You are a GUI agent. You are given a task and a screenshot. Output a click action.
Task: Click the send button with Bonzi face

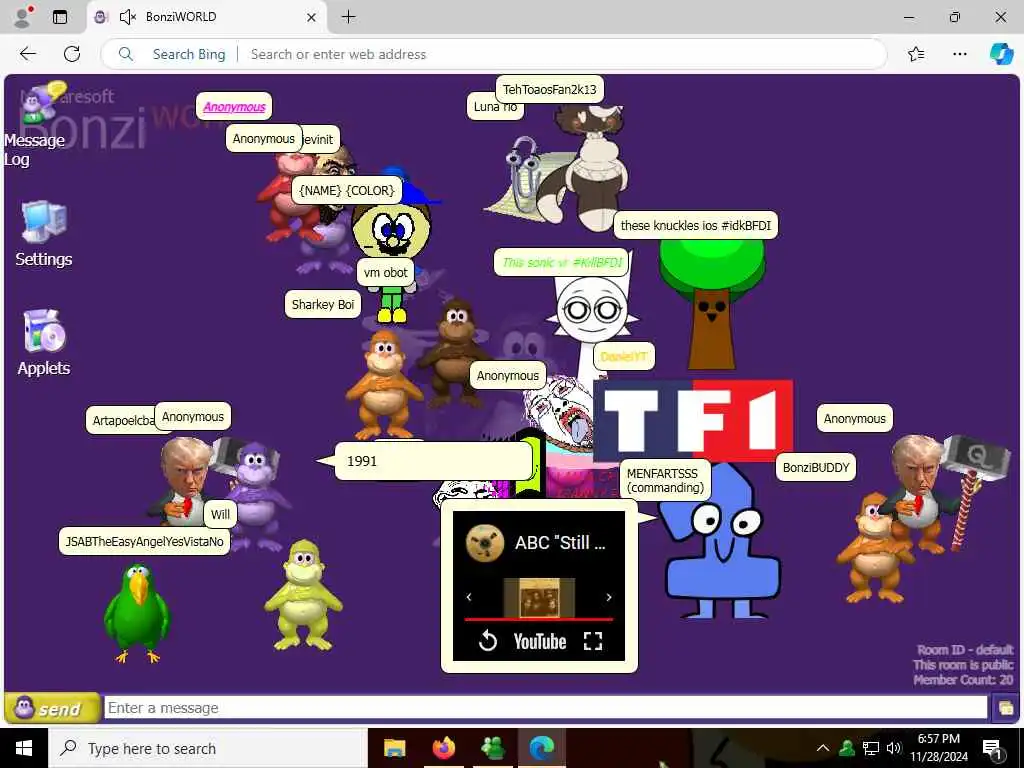click(x=53, y=708)
